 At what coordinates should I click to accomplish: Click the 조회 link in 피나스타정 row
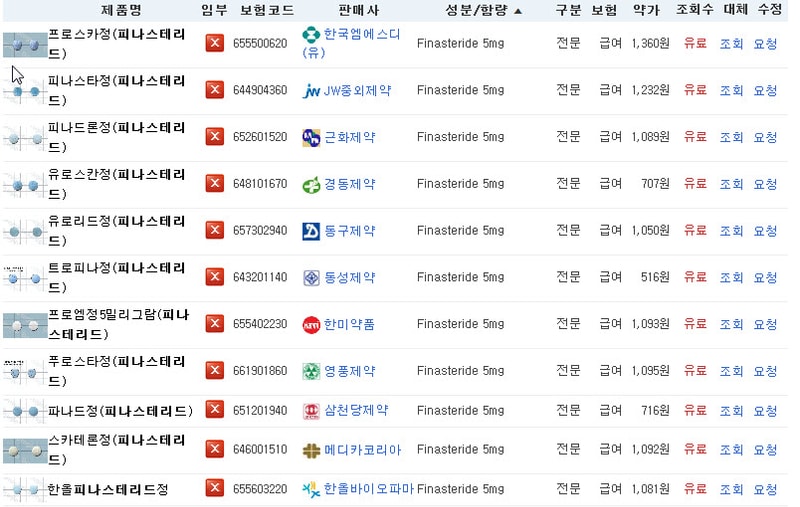731,91
